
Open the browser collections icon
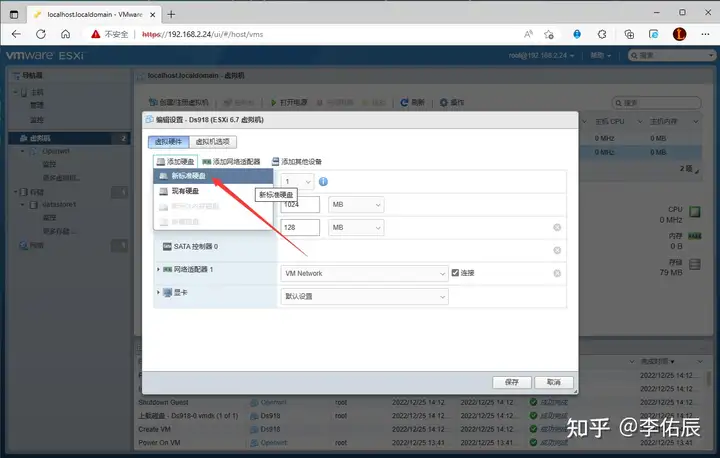tap(629, 34)
